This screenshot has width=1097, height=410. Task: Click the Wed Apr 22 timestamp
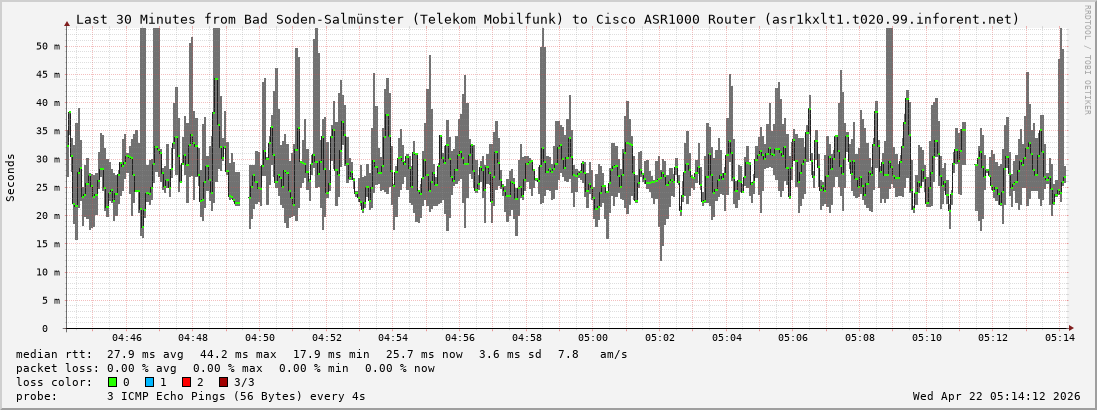click(996, 396)
